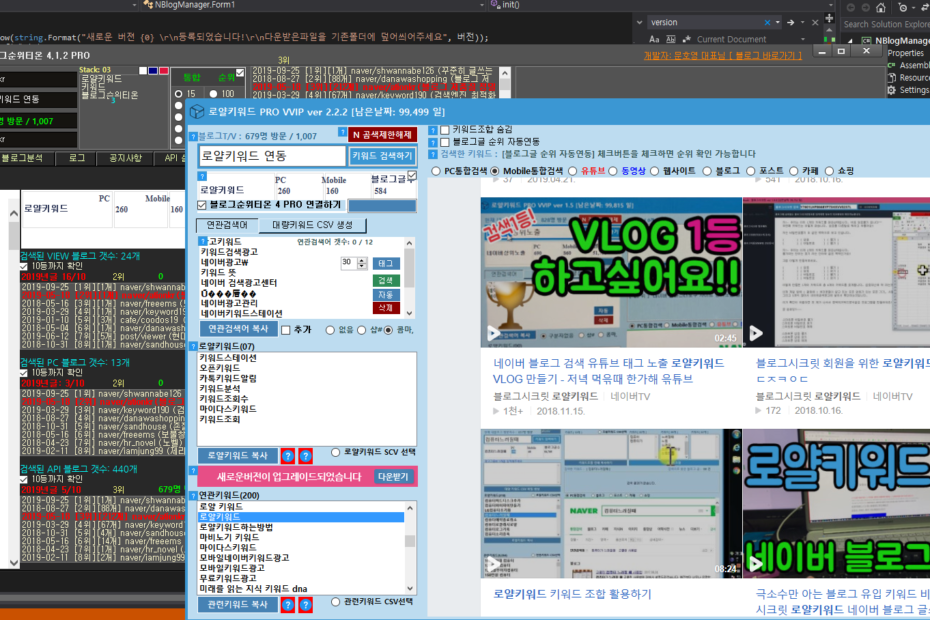This screenshot has width=930, height=620.
Task: Select 쇼핑 search type
Action: 829,171
